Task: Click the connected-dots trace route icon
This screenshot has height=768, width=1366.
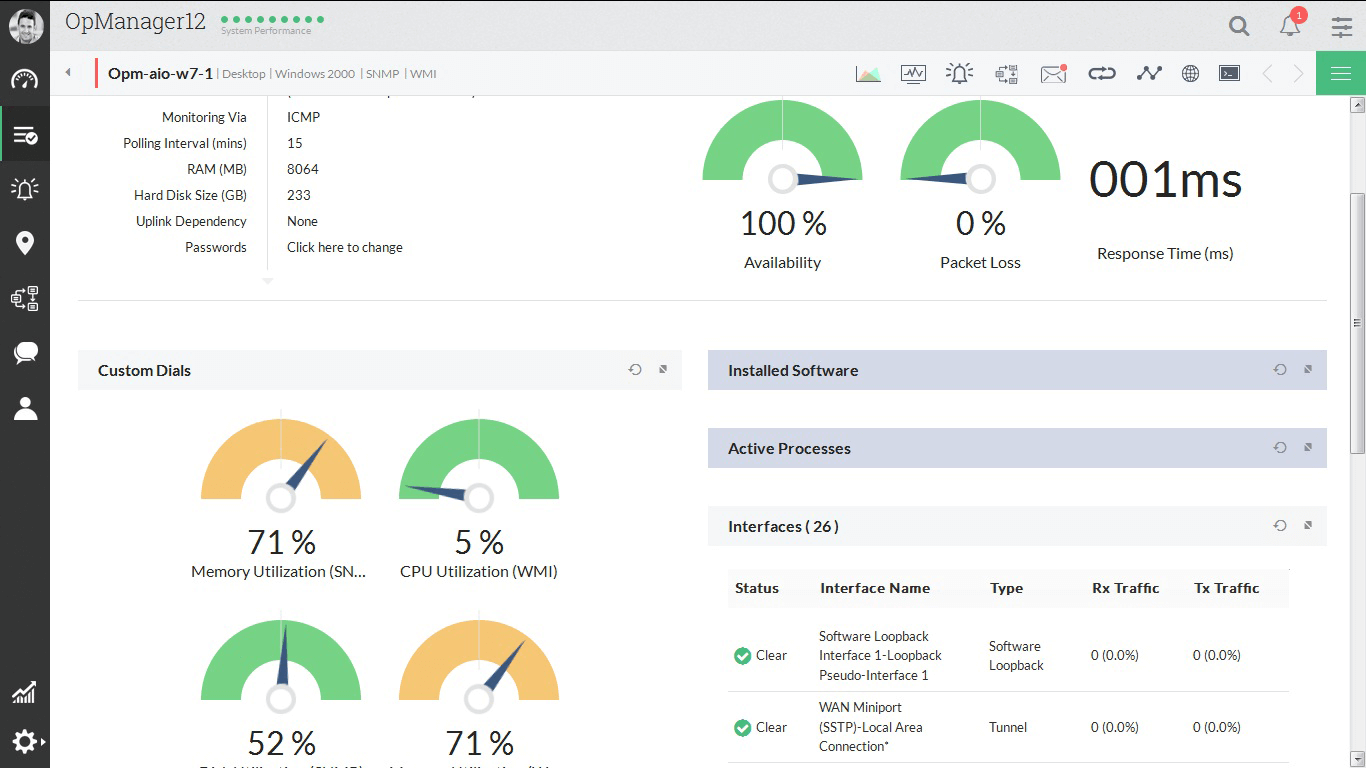Action: pos(1149,74)
